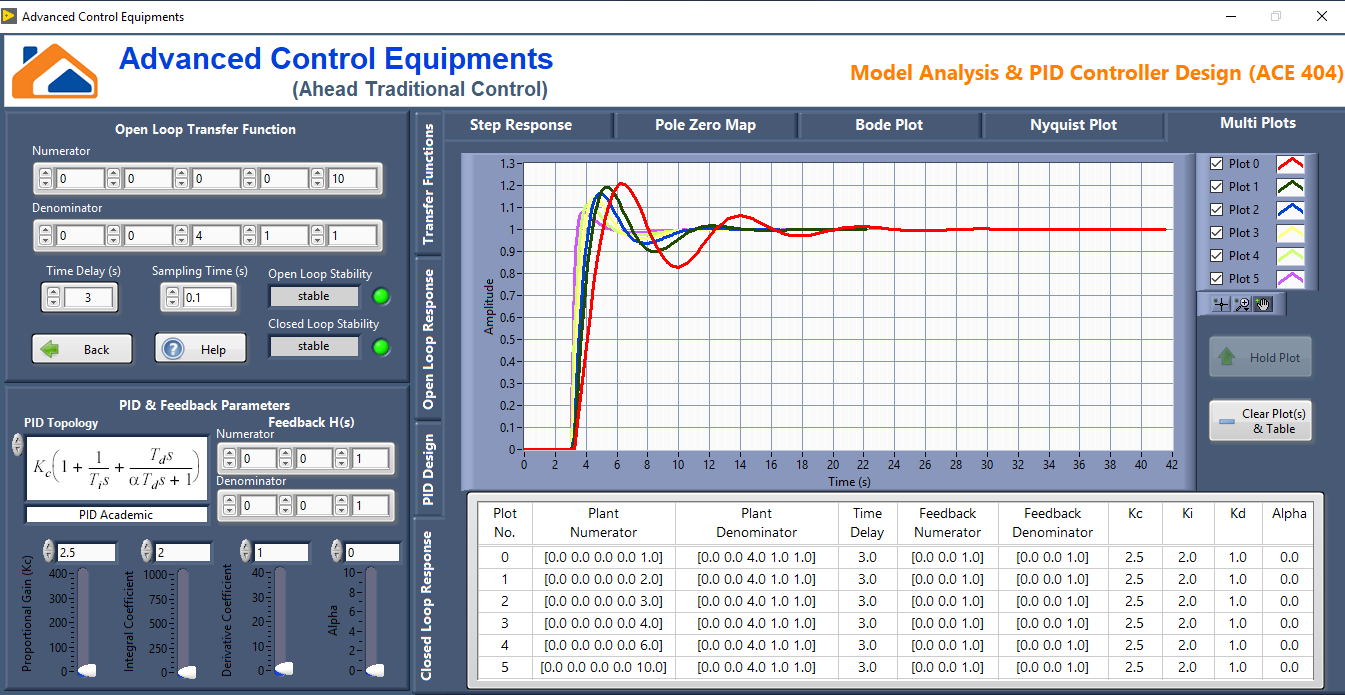This screenshot has width=1345, height=695.
Task: Click Clear Plot(s) & Table button
Action: (1260, 421)
